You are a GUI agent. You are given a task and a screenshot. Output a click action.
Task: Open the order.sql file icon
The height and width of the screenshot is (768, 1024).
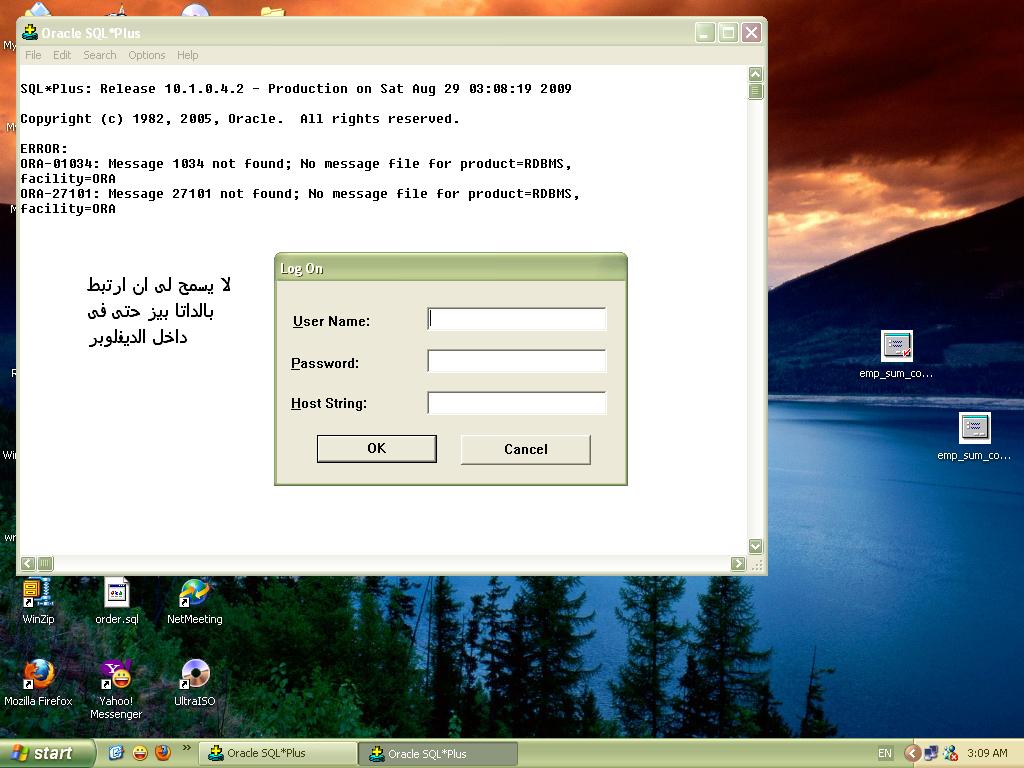point(117,595)
